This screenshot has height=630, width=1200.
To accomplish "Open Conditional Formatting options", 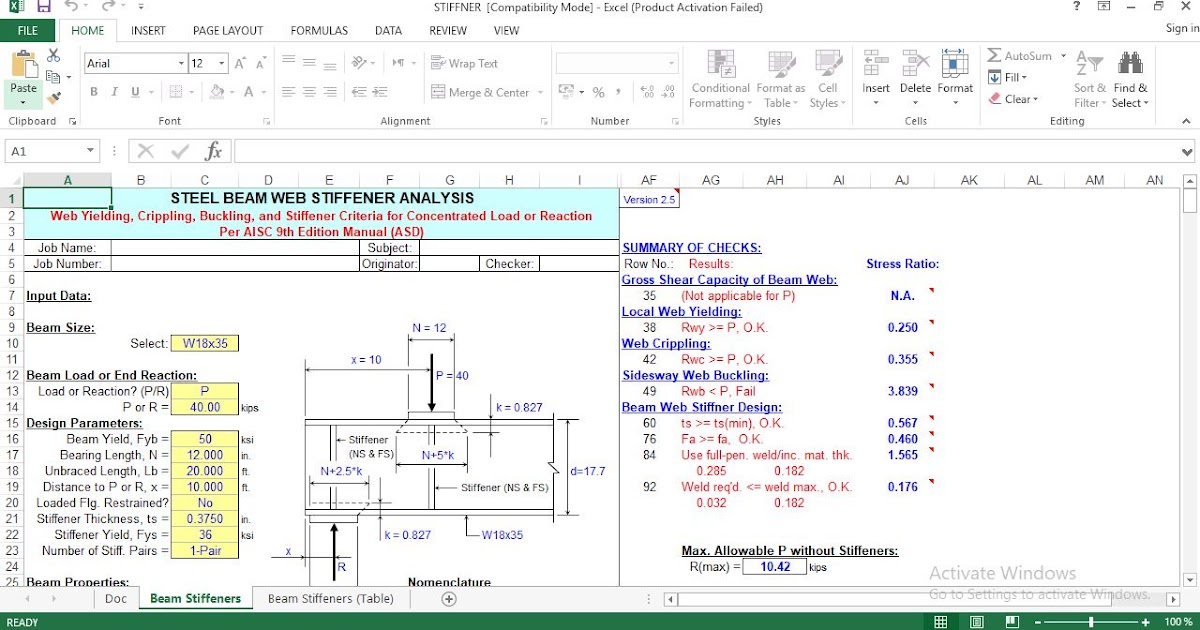I will 719,80.
